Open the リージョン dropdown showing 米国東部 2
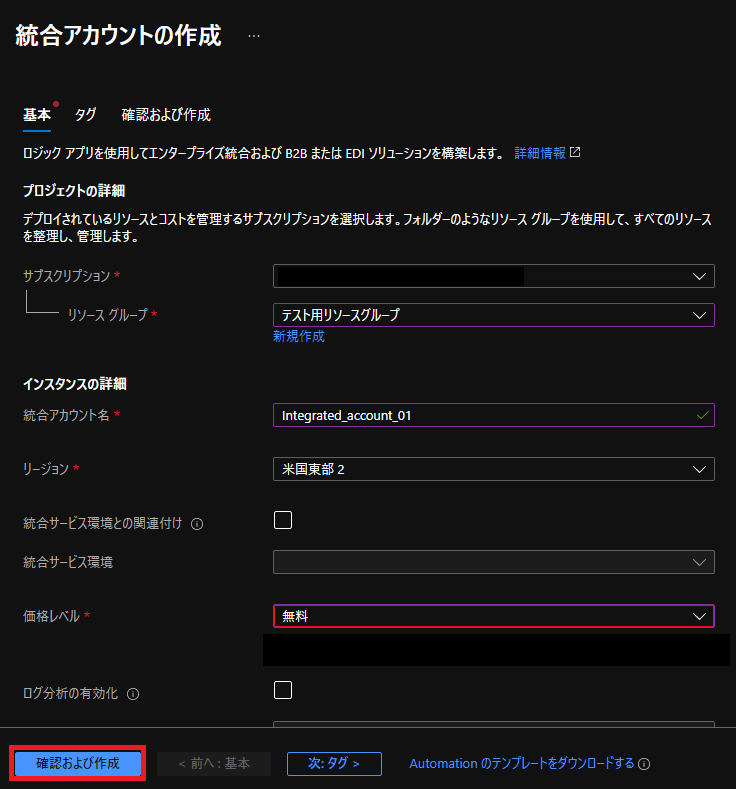Viewport: 736px width, 789px height. [494, 469]
